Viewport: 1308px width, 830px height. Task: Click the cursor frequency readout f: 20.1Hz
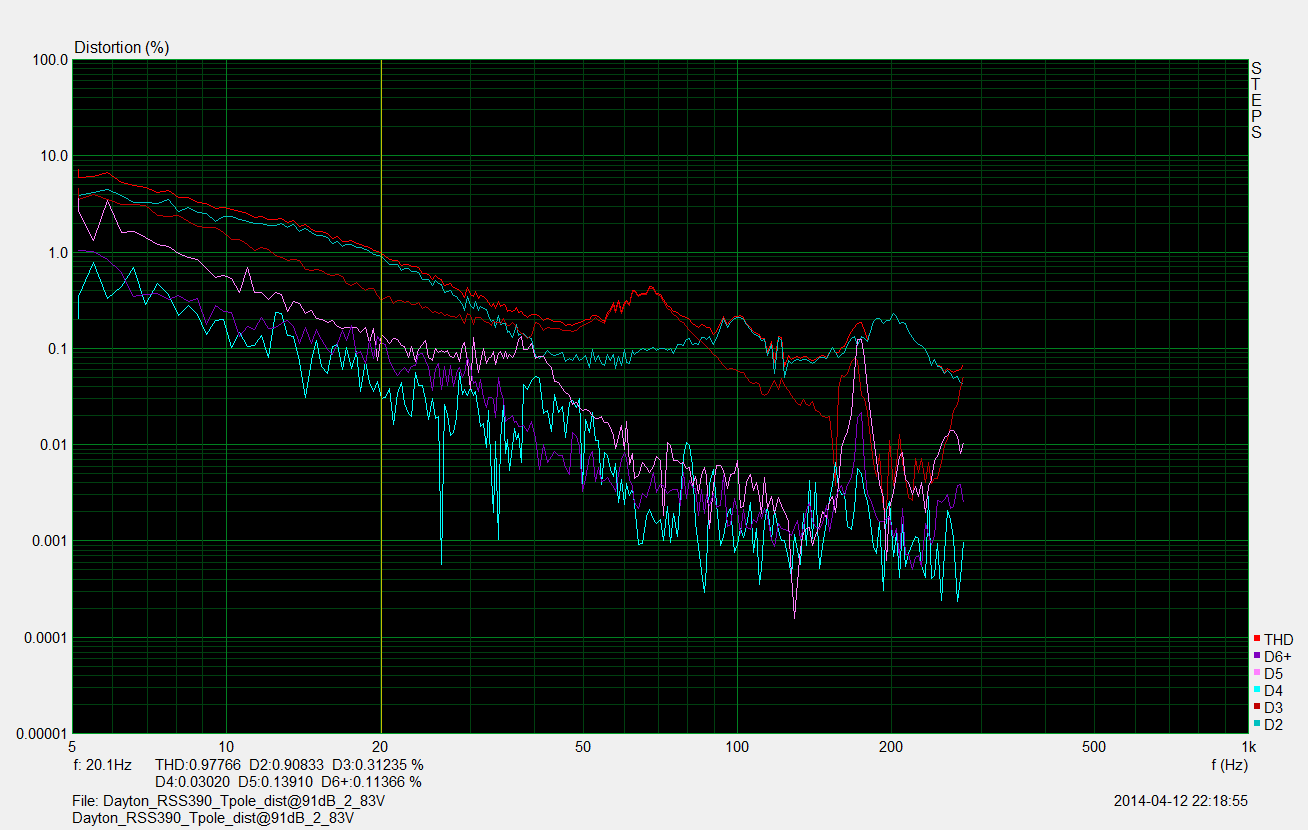click(102, 765)
